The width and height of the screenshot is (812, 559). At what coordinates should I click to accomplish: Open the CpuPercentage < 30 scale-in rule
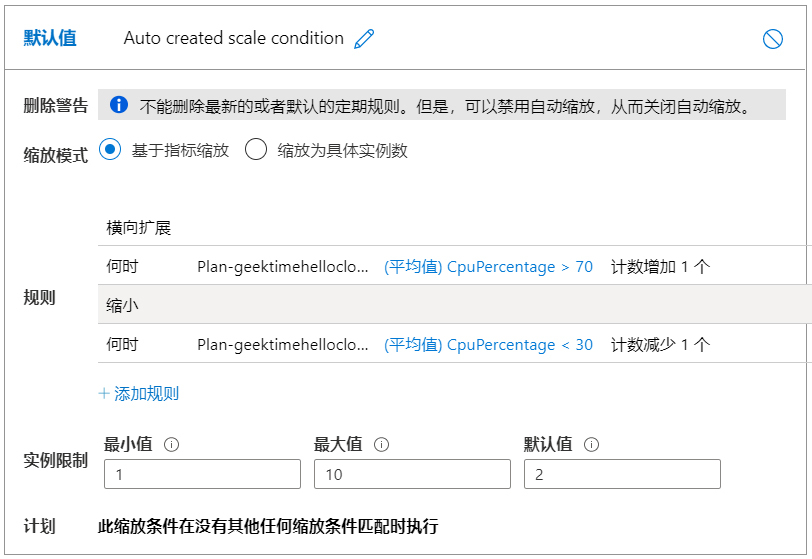488,344
